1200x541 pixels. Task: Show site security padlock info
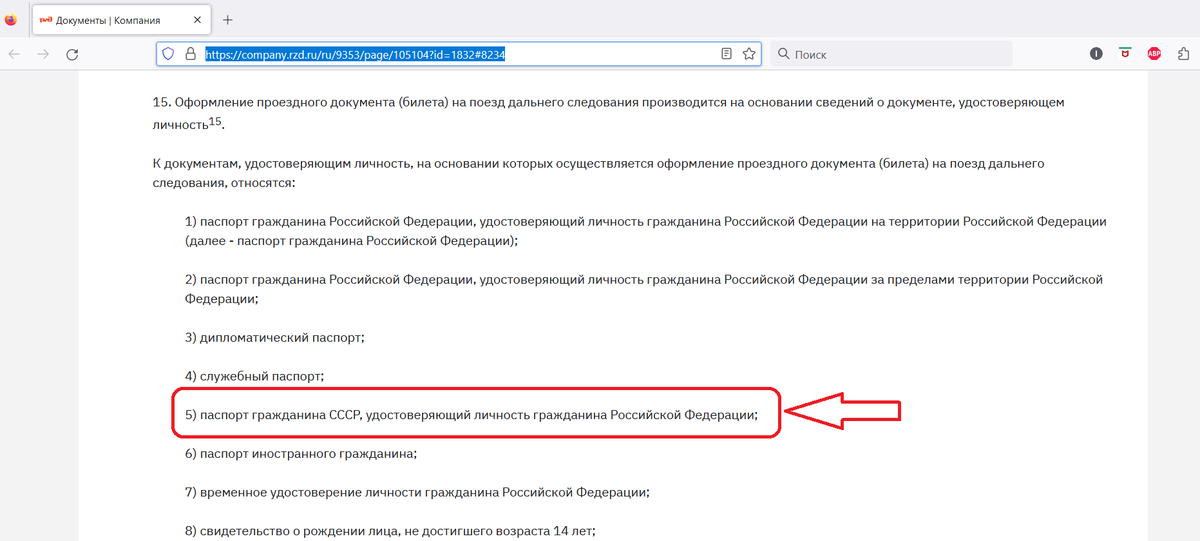coord(189,54)
